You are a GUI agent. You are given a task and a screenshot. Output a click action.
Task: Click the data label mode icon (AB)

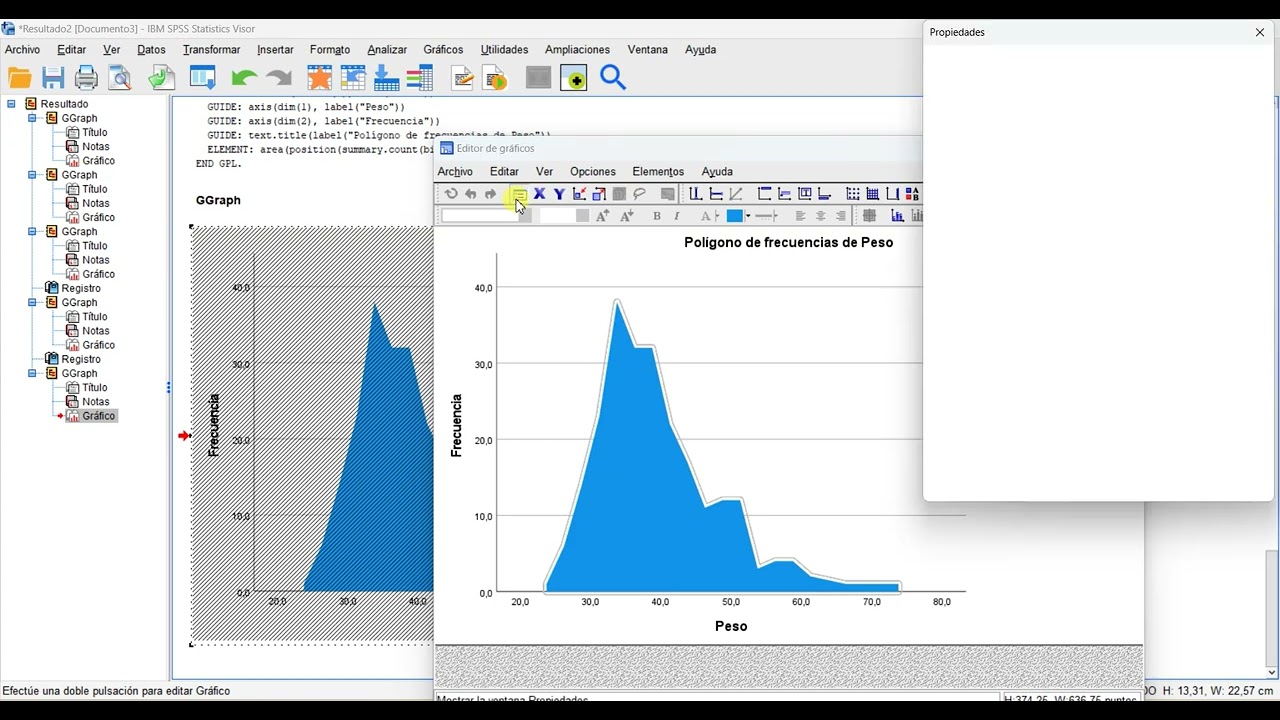pyautogui.click(x=912, y=194)
